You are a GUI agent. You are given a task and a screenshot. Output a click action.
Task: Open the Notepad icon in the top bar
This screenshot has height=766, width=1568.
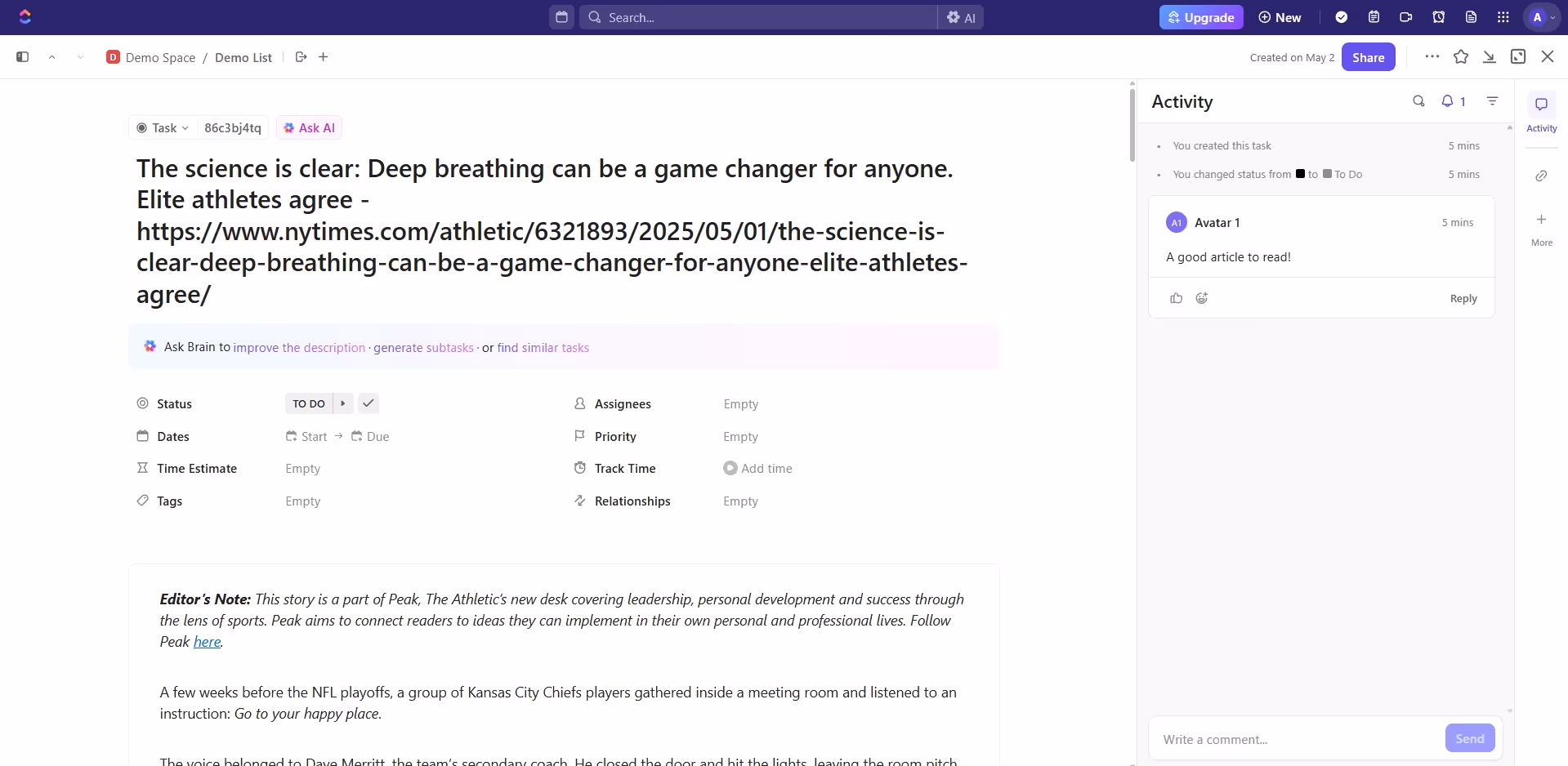[1374, 16]
